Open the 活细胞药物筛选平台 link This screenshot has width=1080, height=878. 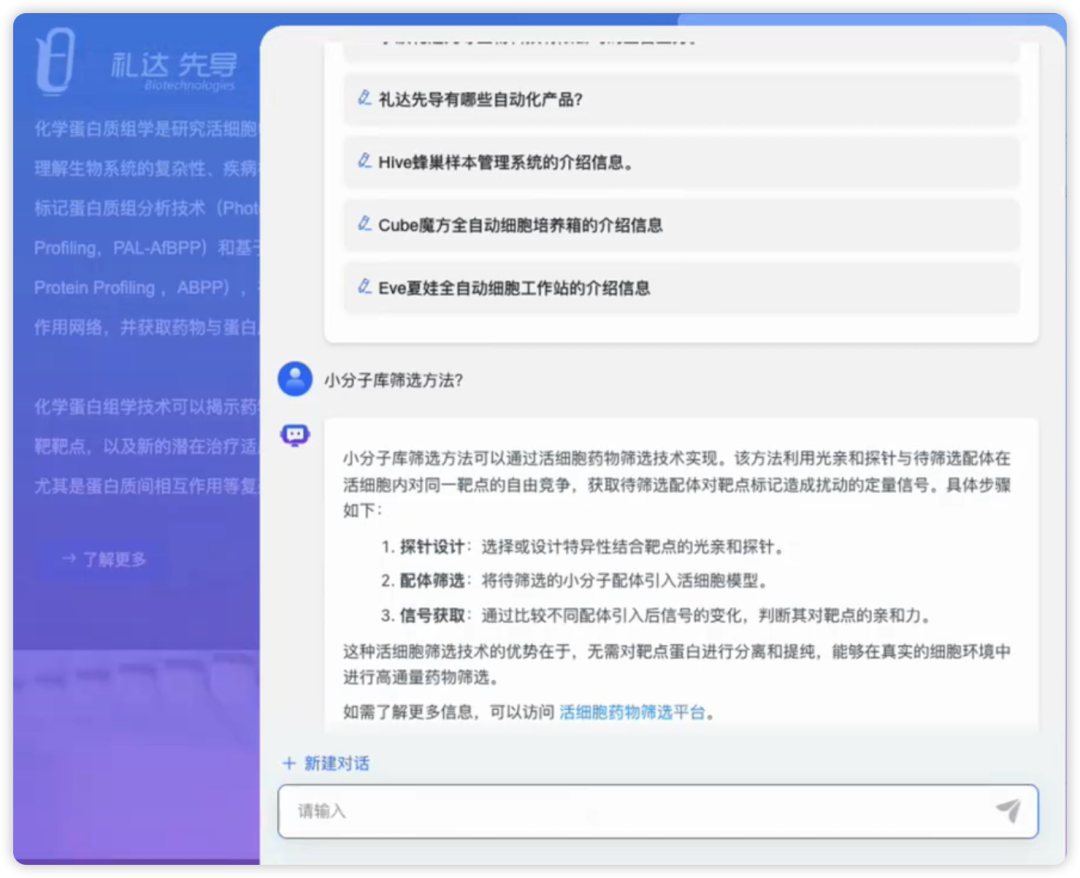632,712
